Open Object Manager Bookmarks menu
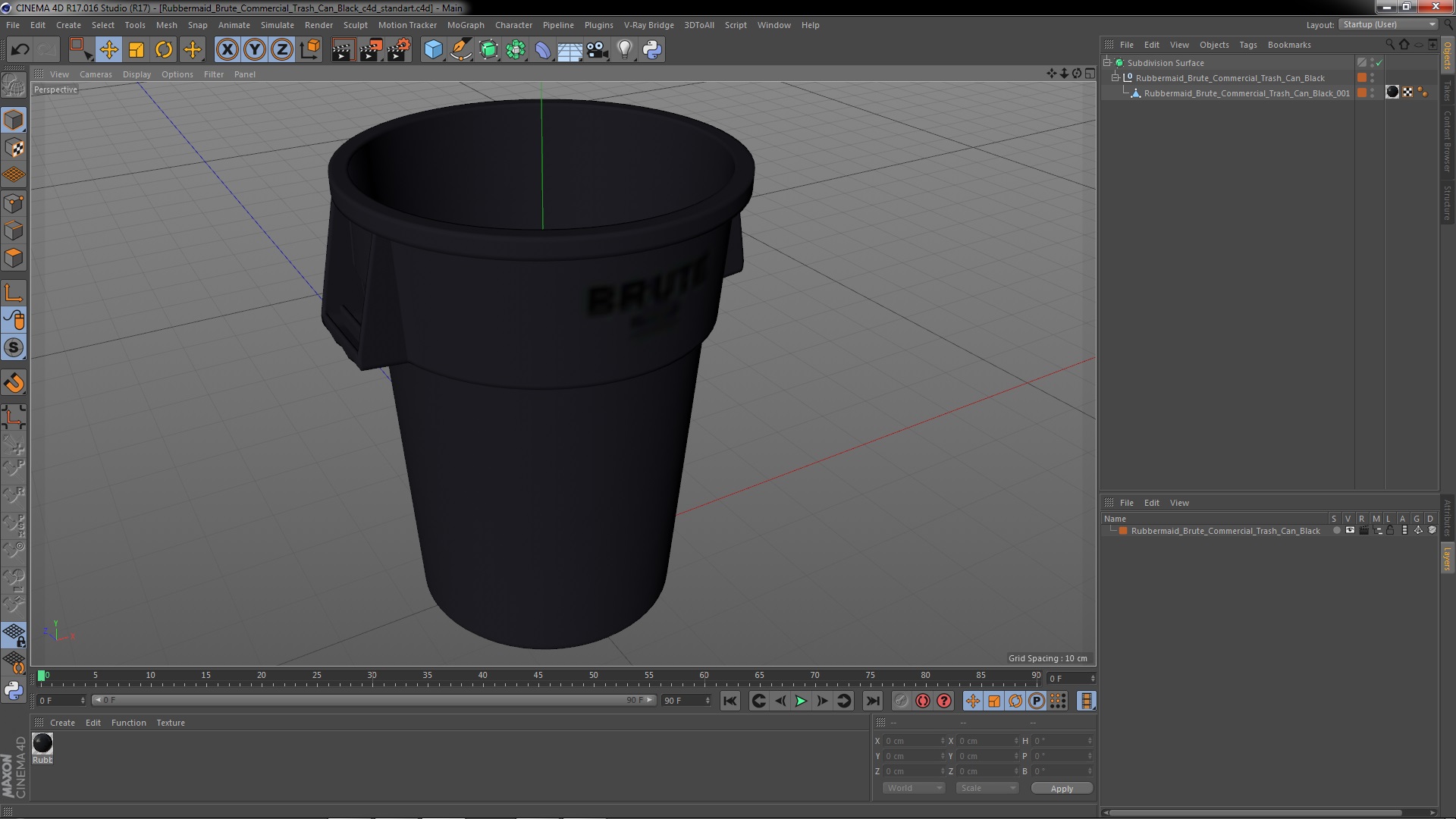 [x=1289, y=45]
